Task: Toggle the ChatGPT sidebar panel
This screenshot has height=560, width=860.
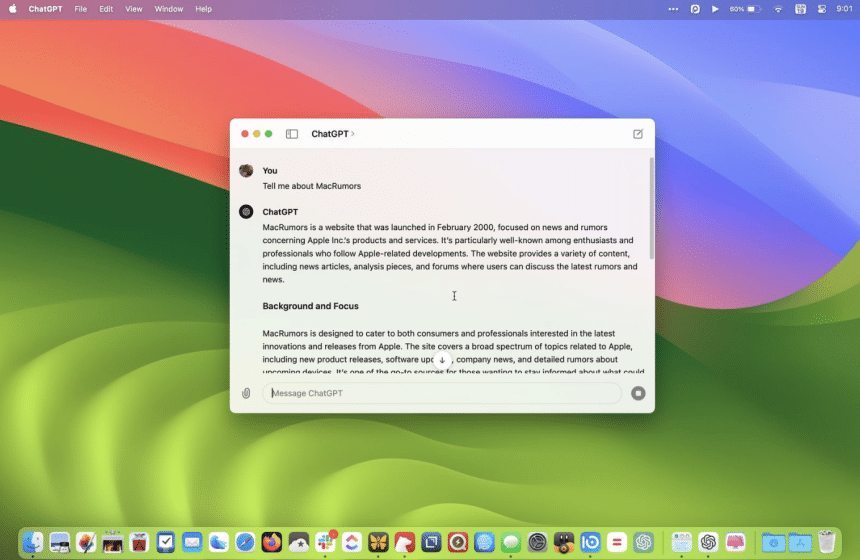Action: pyautogui.click(x=292, y=134)
